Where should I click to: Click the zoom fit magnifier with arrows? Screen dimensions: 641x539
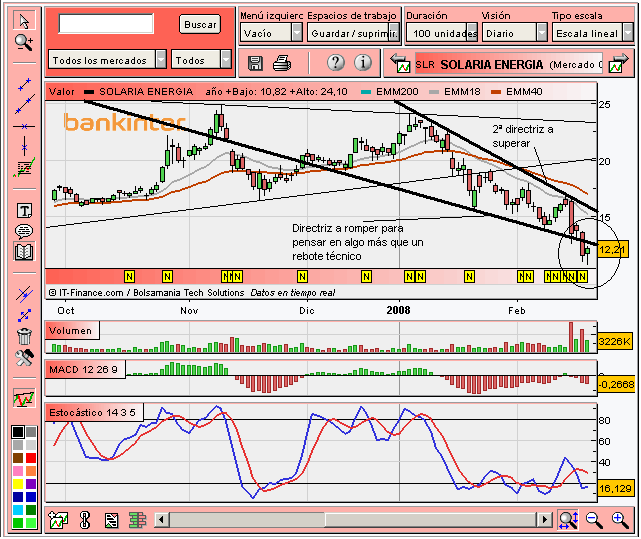tap(569, 520)
